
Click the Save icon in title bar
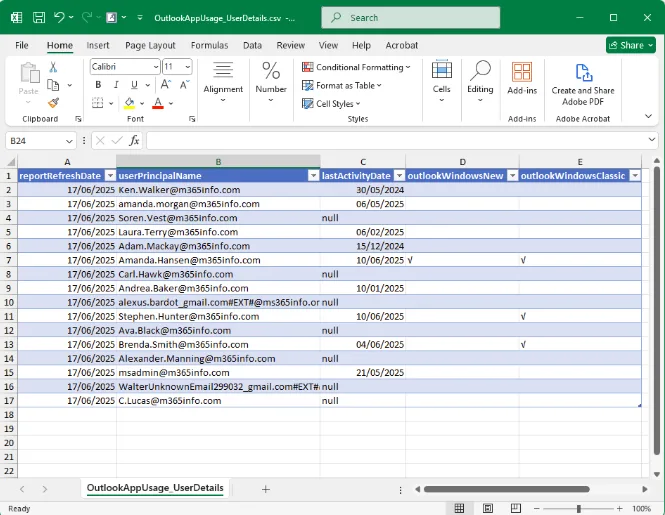38,17
